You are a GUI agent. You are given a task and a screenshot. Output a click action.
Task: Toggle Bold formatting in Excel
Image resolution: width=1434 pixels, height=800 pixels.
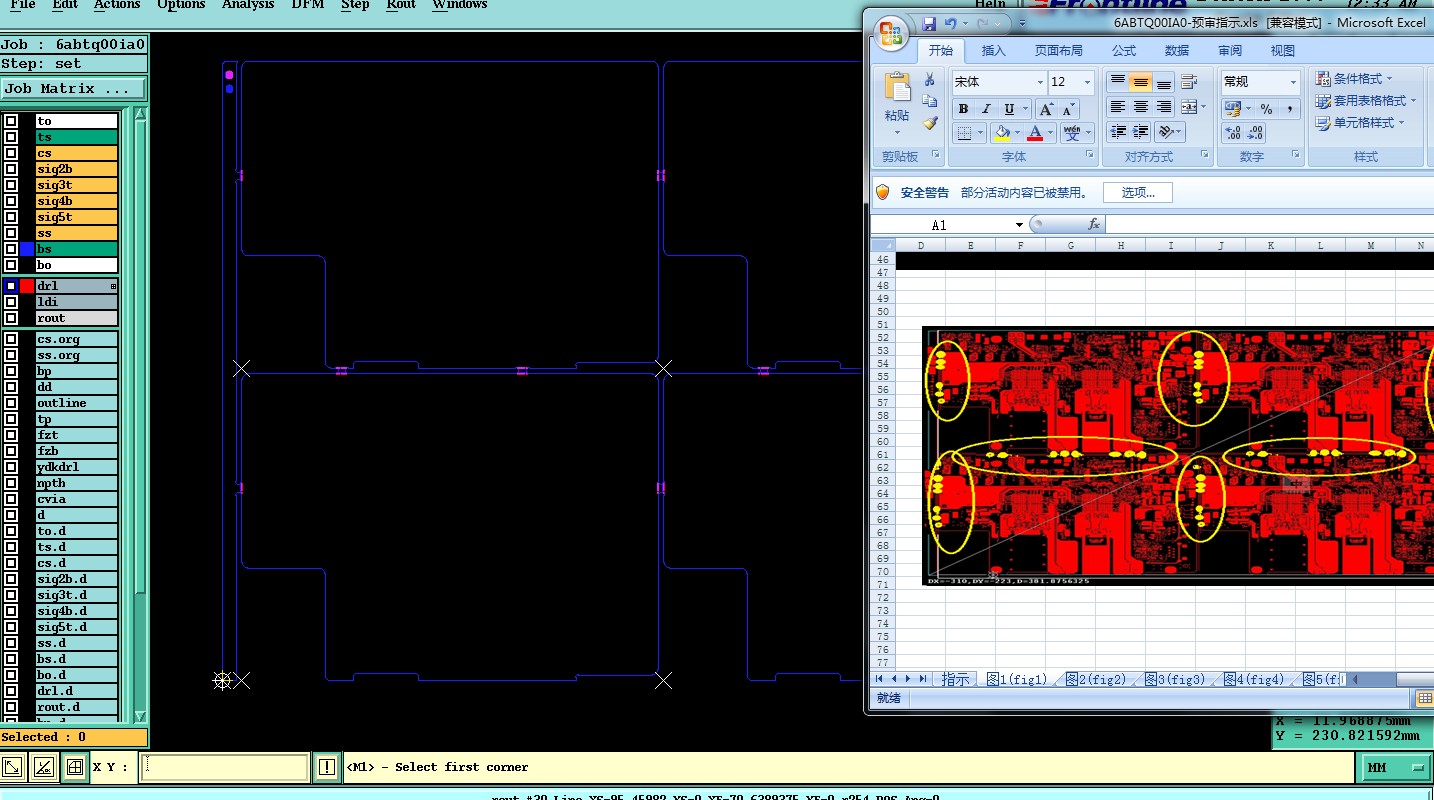click(963, 109)
